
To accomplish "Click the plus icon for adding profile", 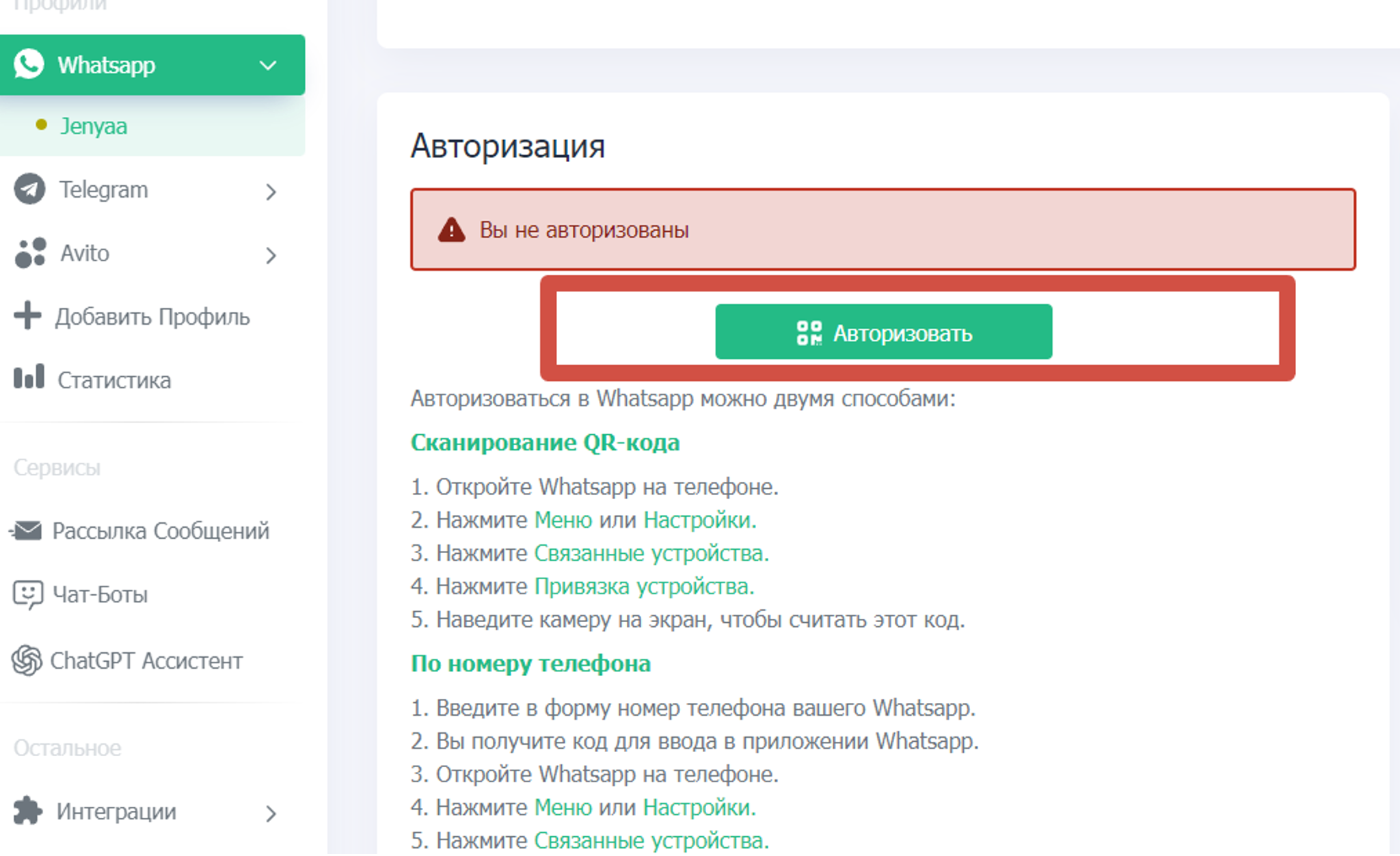I will (x=27, y=315).
